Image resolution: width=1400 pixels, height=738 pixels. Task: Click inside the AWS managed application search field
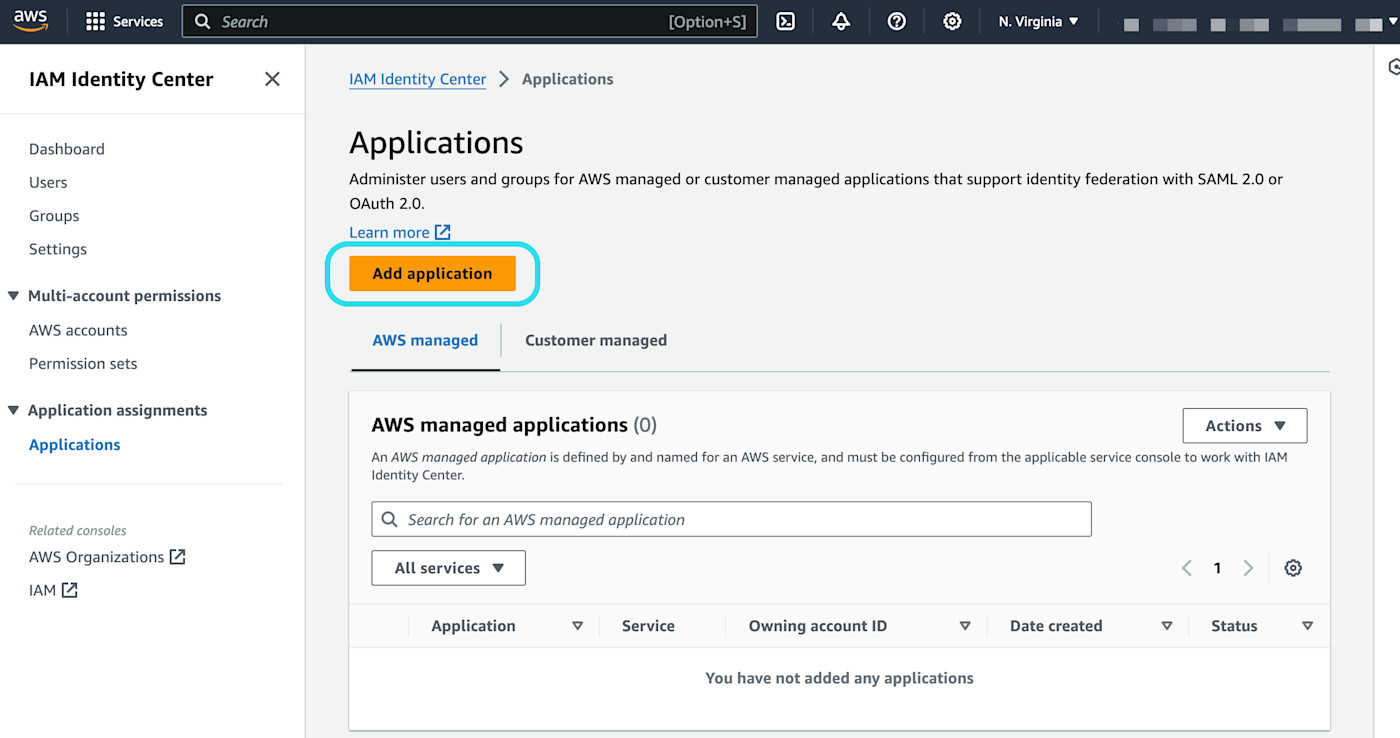click(700, 519)
